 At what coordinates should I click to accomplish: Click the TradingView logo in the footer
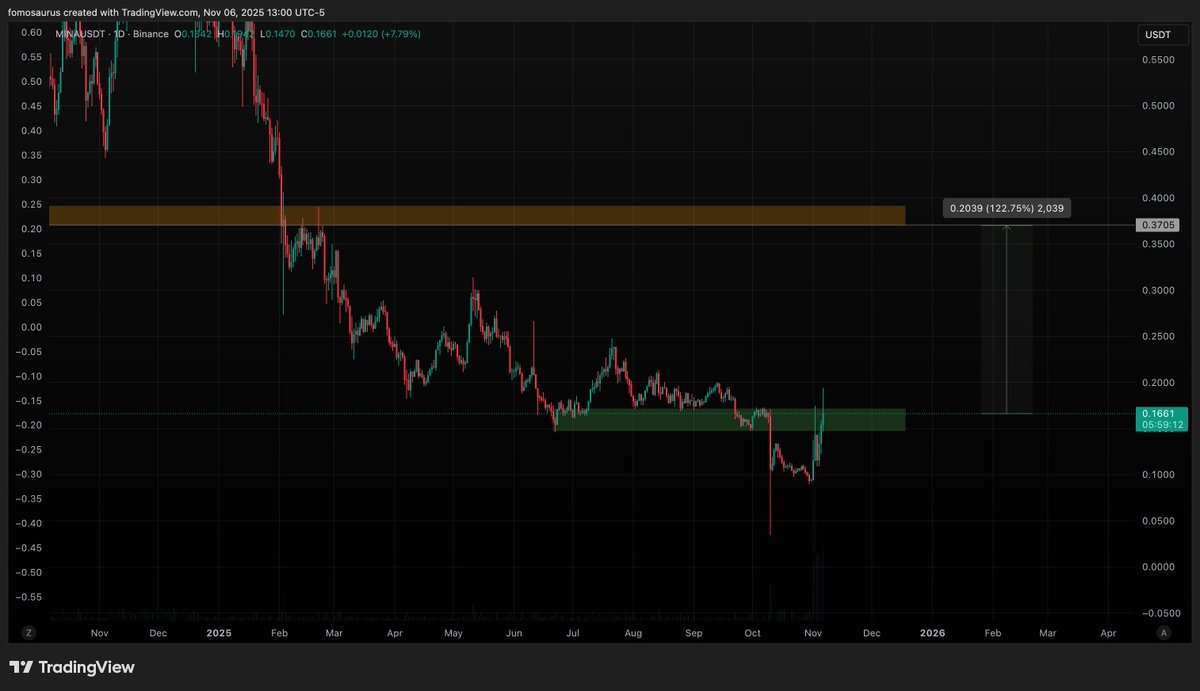[x=72, y=667]
